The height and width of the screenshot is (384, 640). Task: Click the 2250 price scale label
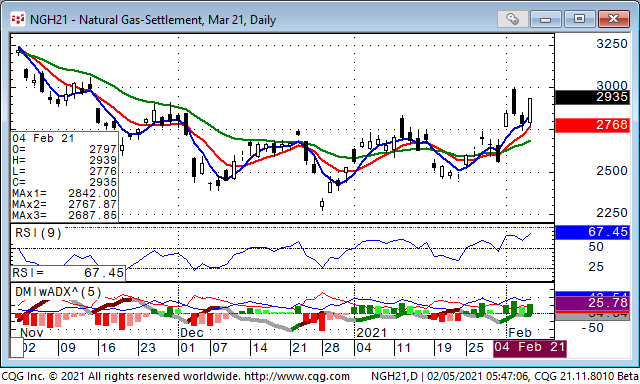612,213
